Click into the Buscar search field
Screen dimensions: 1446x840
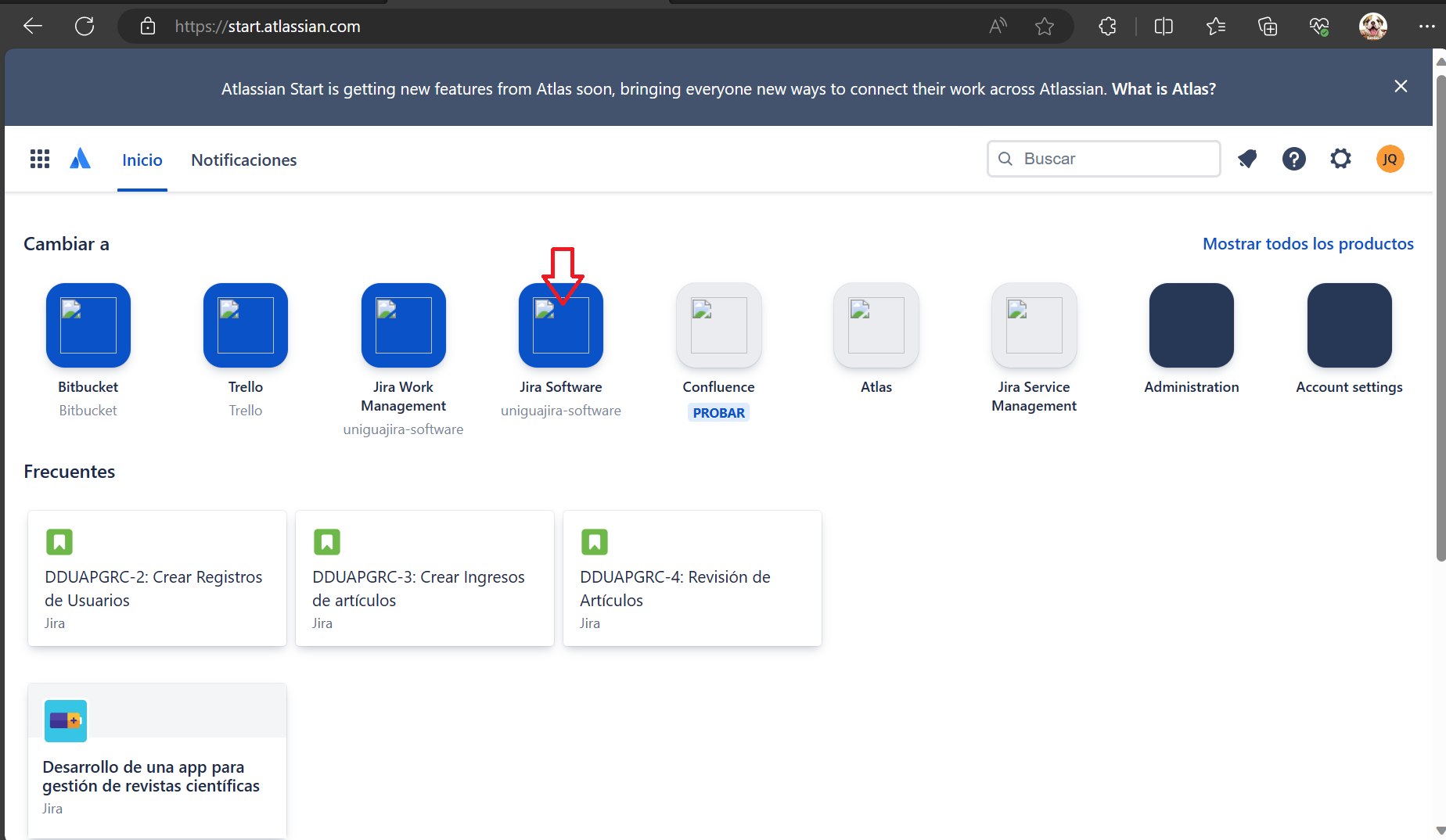1103,159
